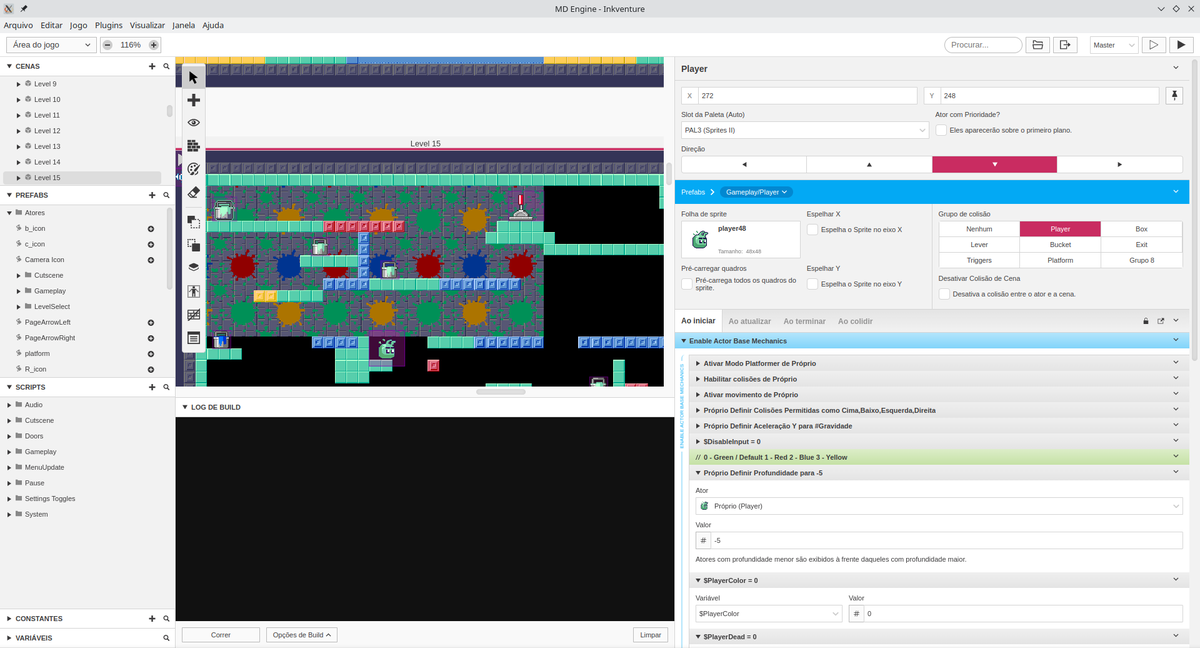
Task: Toggle the actor figure display tool
Action: (193, 292)
